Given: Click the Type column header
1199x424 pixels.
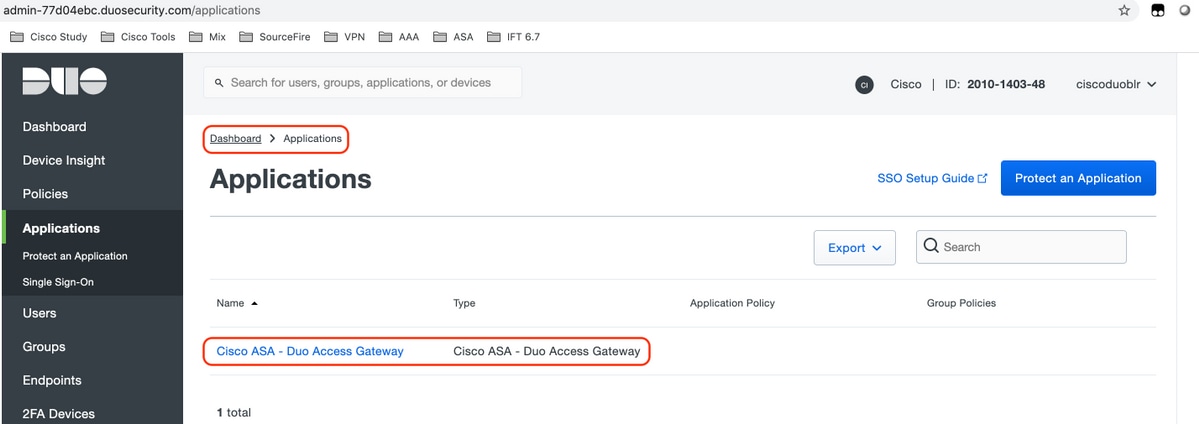Looking at the screenshot, I should (464, 303).
